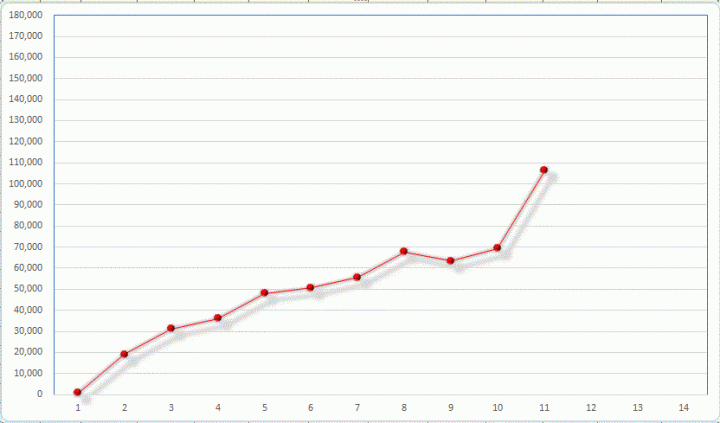Click the 90,000 vertical axis label
This screenshot has width=720, height=423.
click(28, 204)
